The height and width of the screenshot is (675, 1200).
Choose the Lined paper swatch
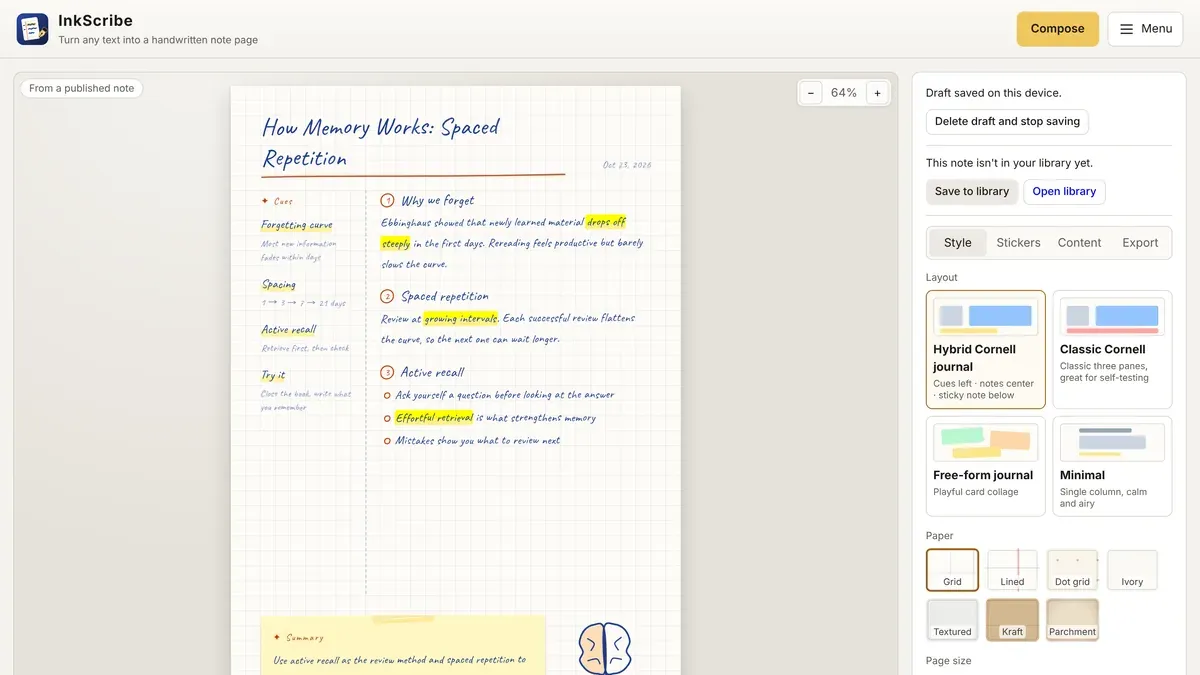tap(1012, 569)
